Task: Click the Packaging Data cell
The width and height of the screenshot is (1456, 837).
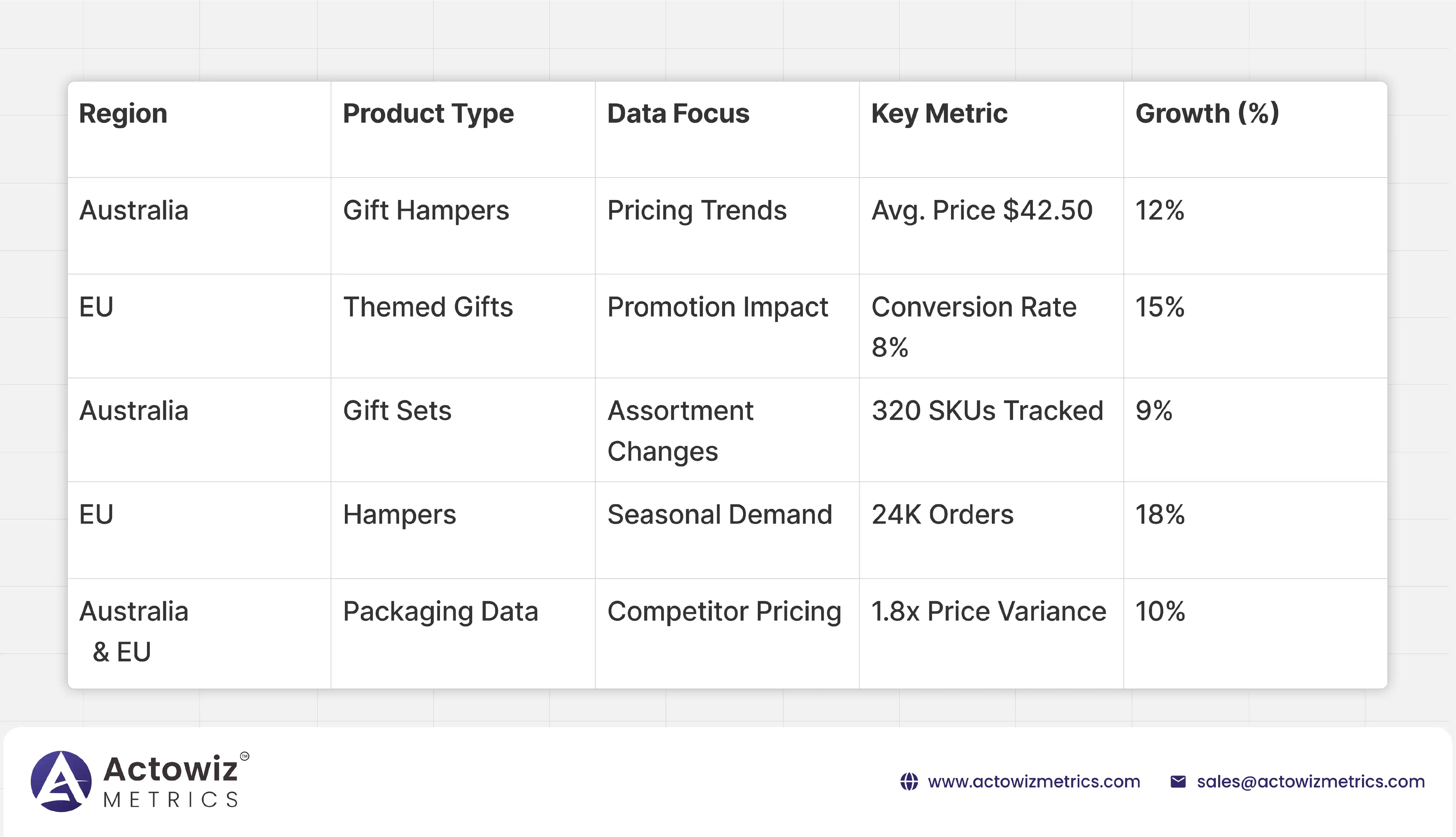Action: (440, 612)
